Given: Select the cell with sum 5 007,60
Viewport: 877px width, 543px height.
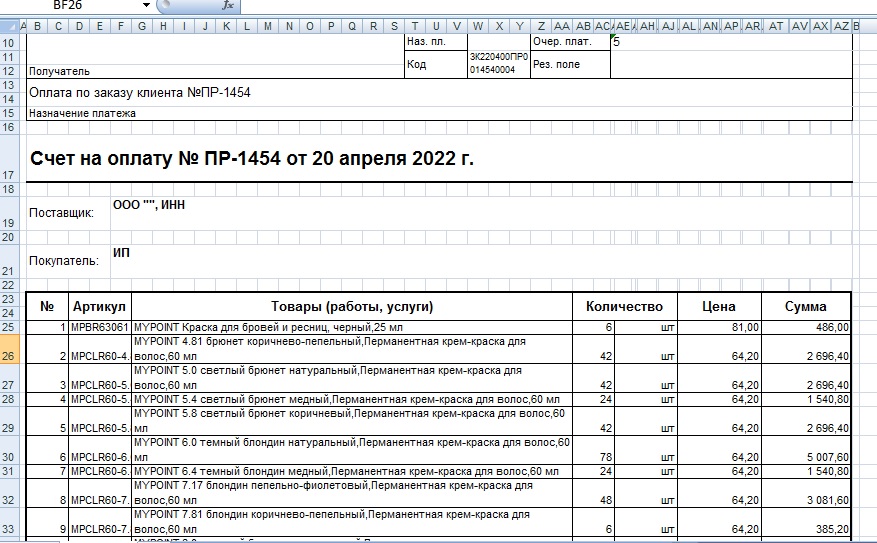Looking at the screenshot, I should pyautogui.click(x=805, y=456).
